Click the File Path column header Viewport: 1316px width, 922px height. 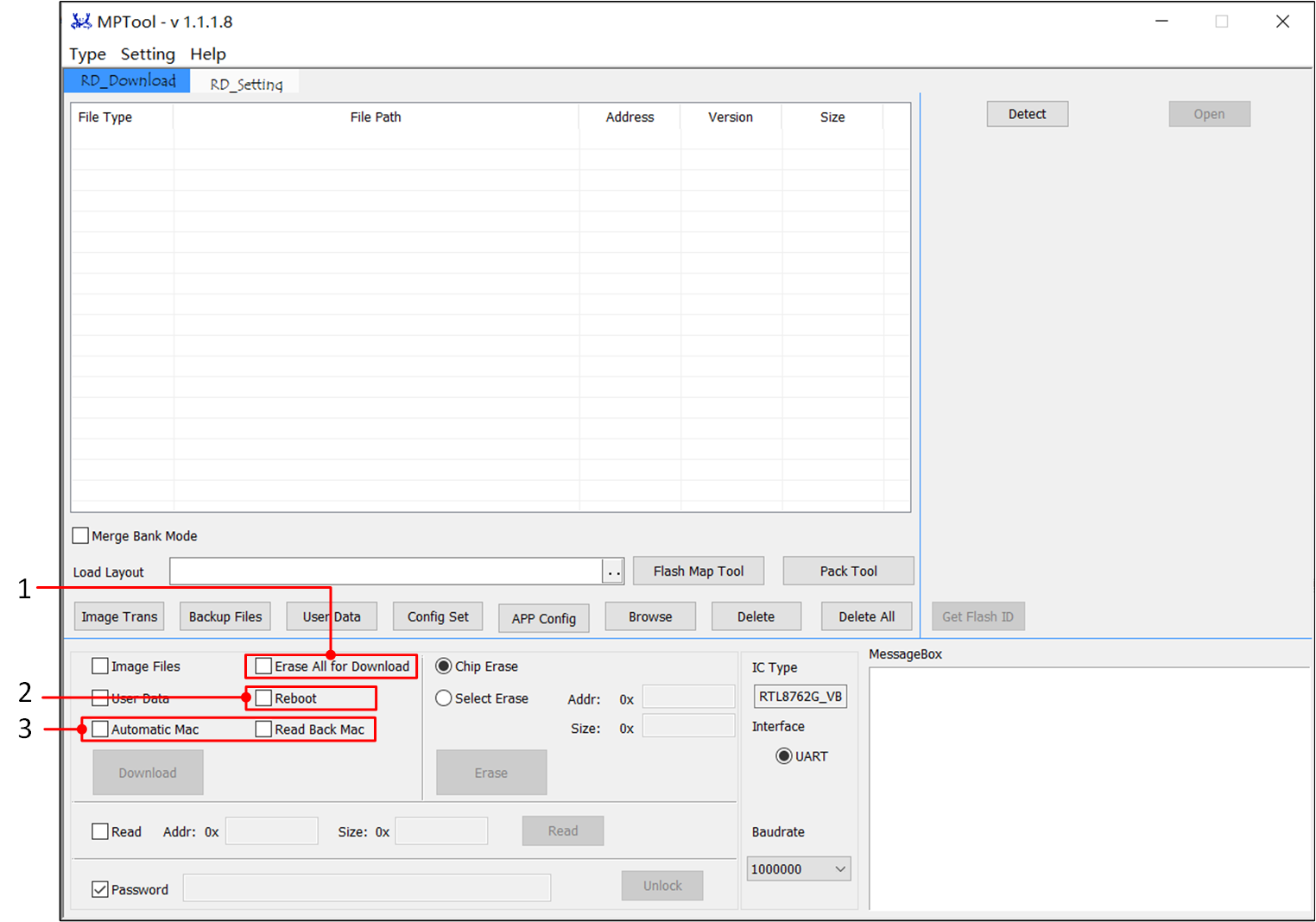tap(376, 117)
